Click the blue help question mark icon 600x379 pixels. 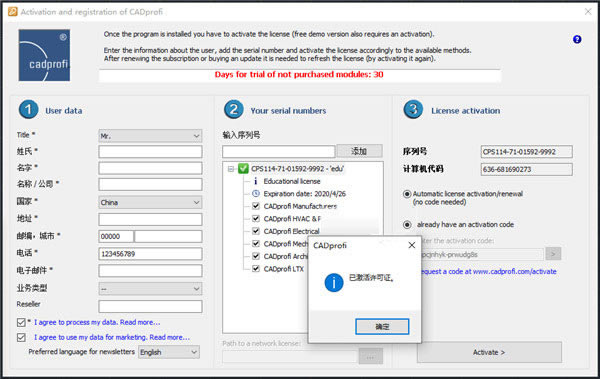[577, 39]
